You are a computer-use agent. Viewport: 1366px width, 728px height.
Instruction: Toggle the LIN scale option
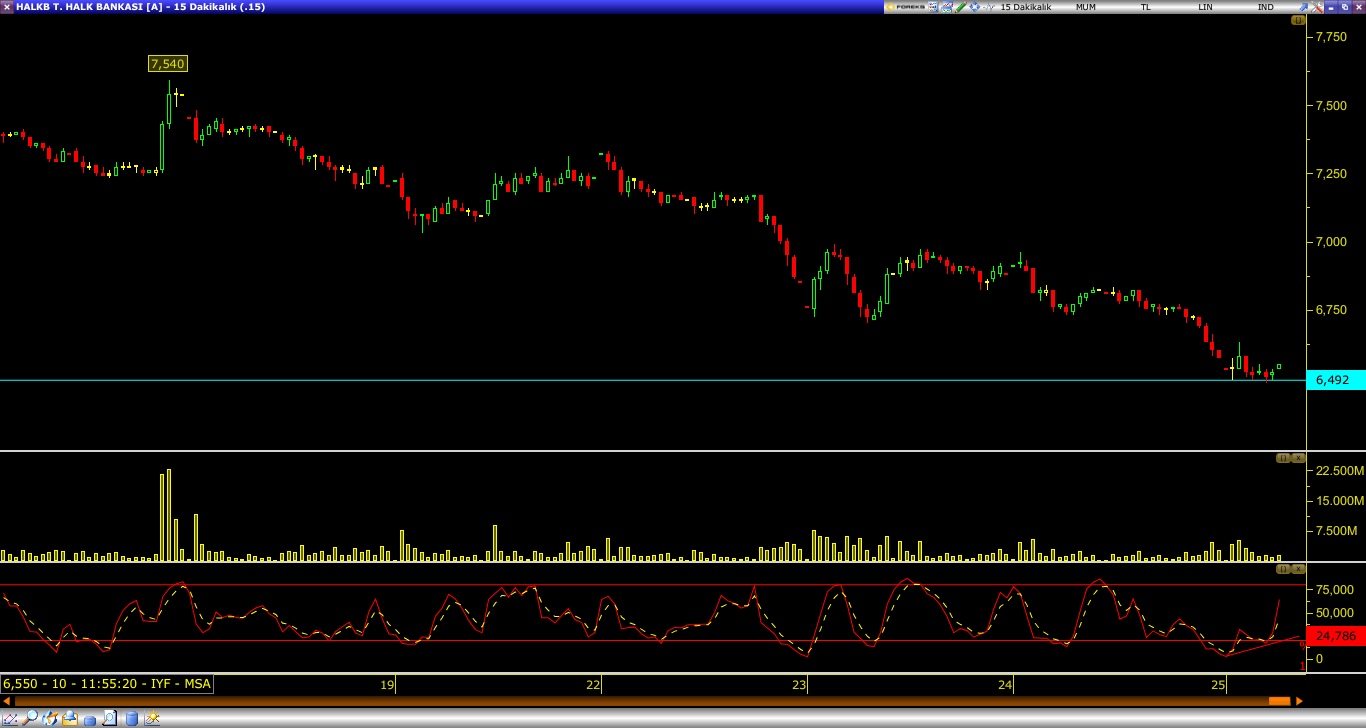[1205, 7]
